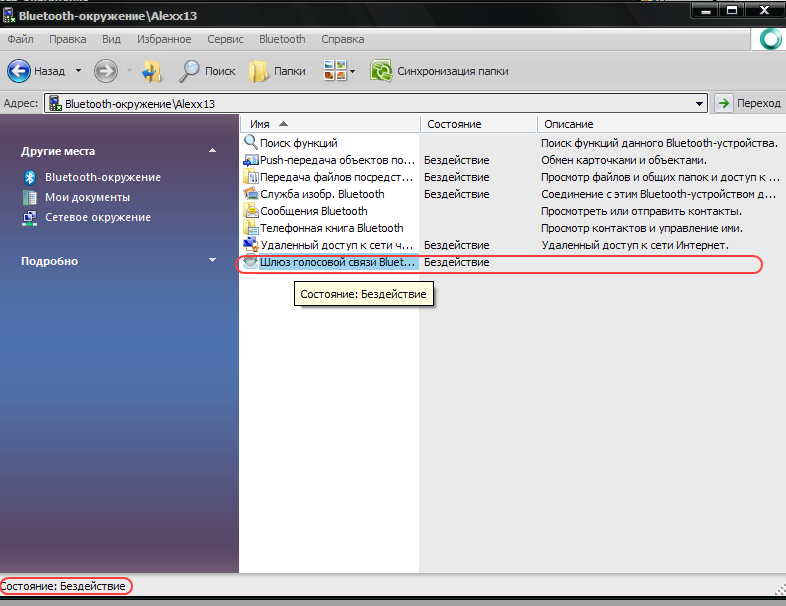786x606 pixels.
Task: Click the Go button
Action: pos(748,103)
